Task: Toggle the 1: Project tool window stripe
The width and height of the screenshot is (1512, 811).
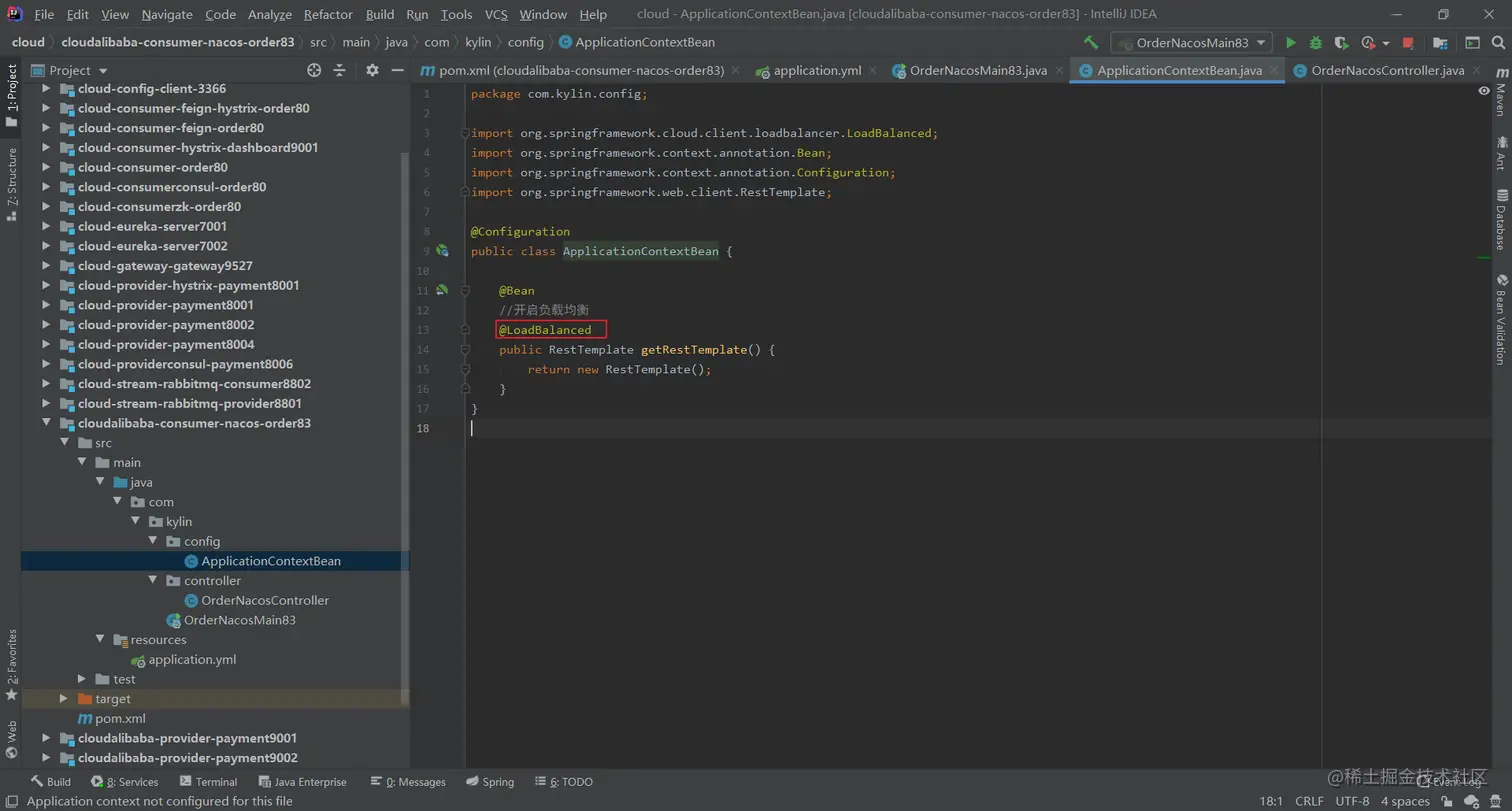Action: (x=11, y=94)
